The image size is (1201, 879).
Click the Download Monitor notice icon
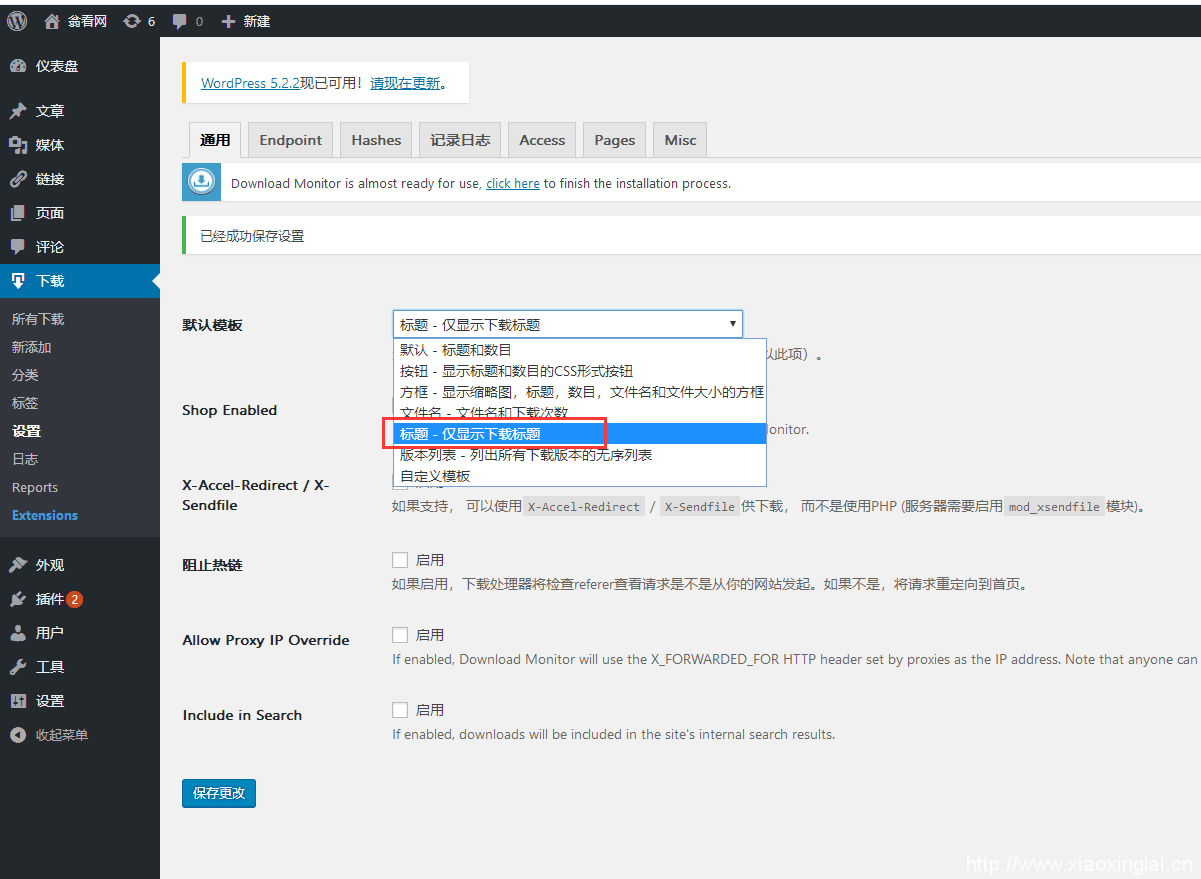[202, 183]
